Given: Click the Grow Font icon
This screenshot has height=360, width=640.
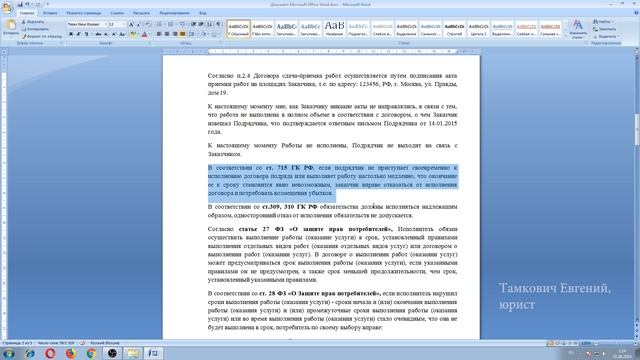Looking at the screenshot, I should [x=131, y=24].
